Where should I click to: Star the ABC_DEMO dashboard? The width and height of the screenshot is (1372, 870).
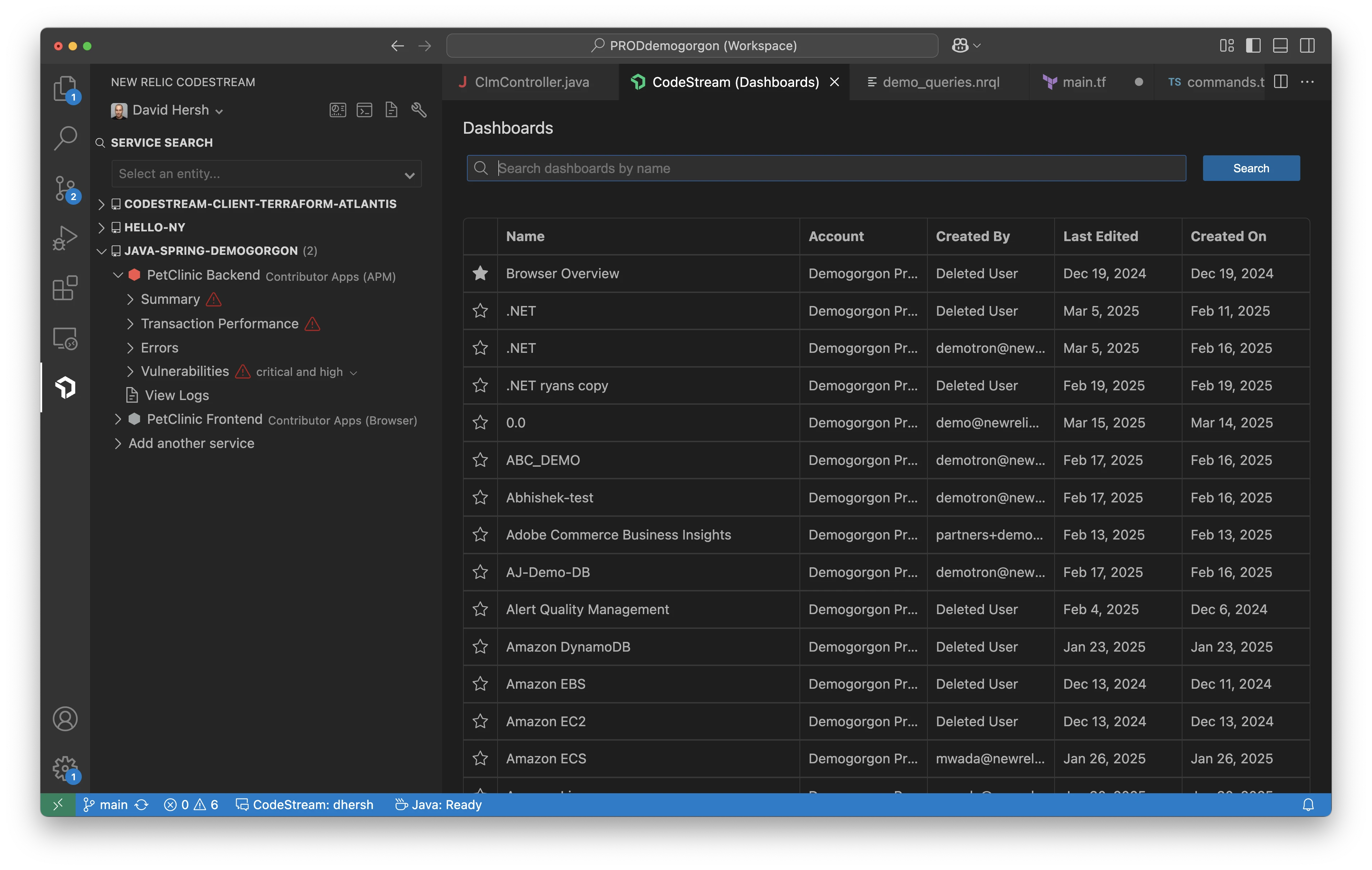[x=480, y=460]
